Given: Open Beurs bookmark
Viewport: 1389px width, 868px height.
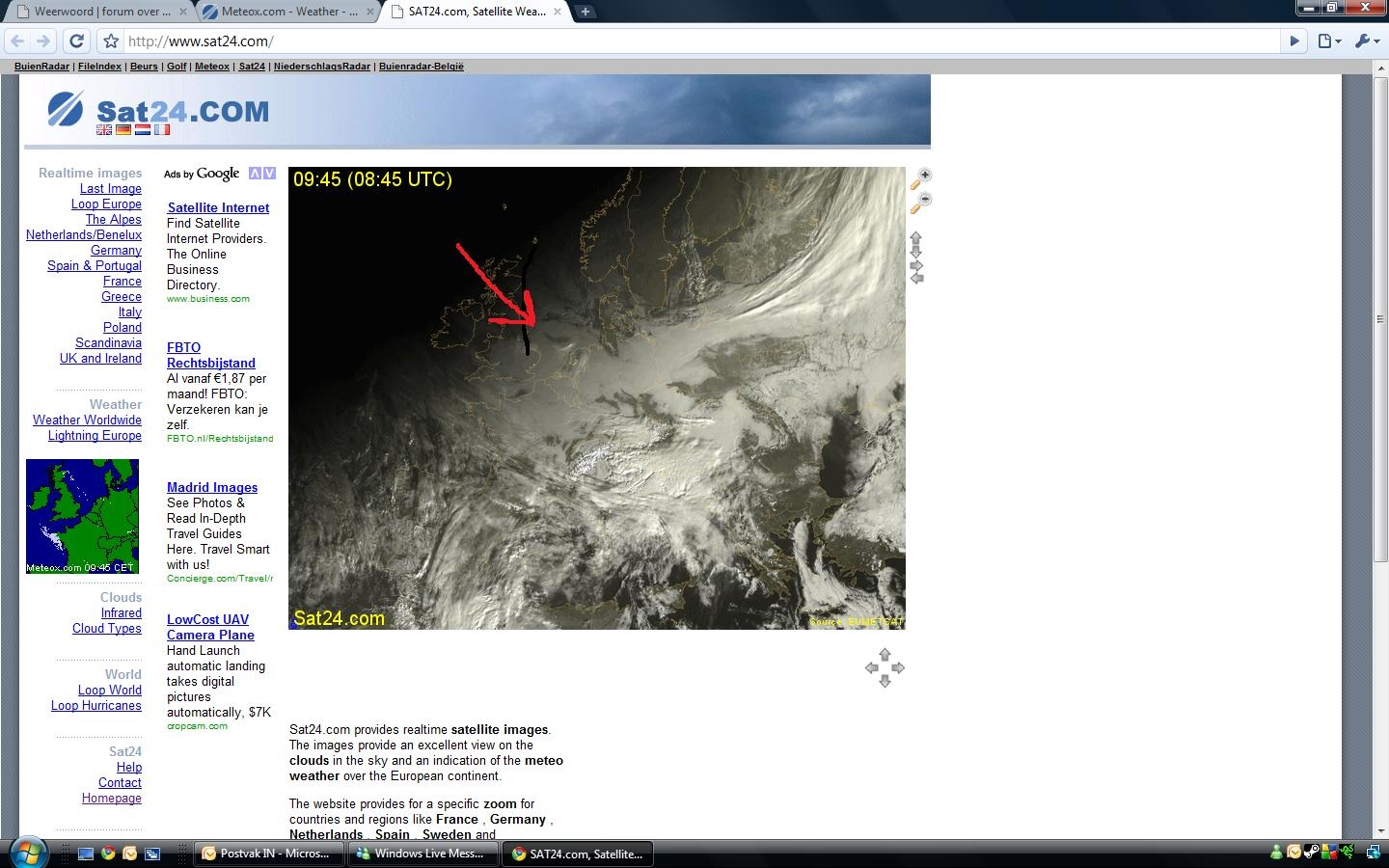Looking at the screenshot, I should click(144, 67).
